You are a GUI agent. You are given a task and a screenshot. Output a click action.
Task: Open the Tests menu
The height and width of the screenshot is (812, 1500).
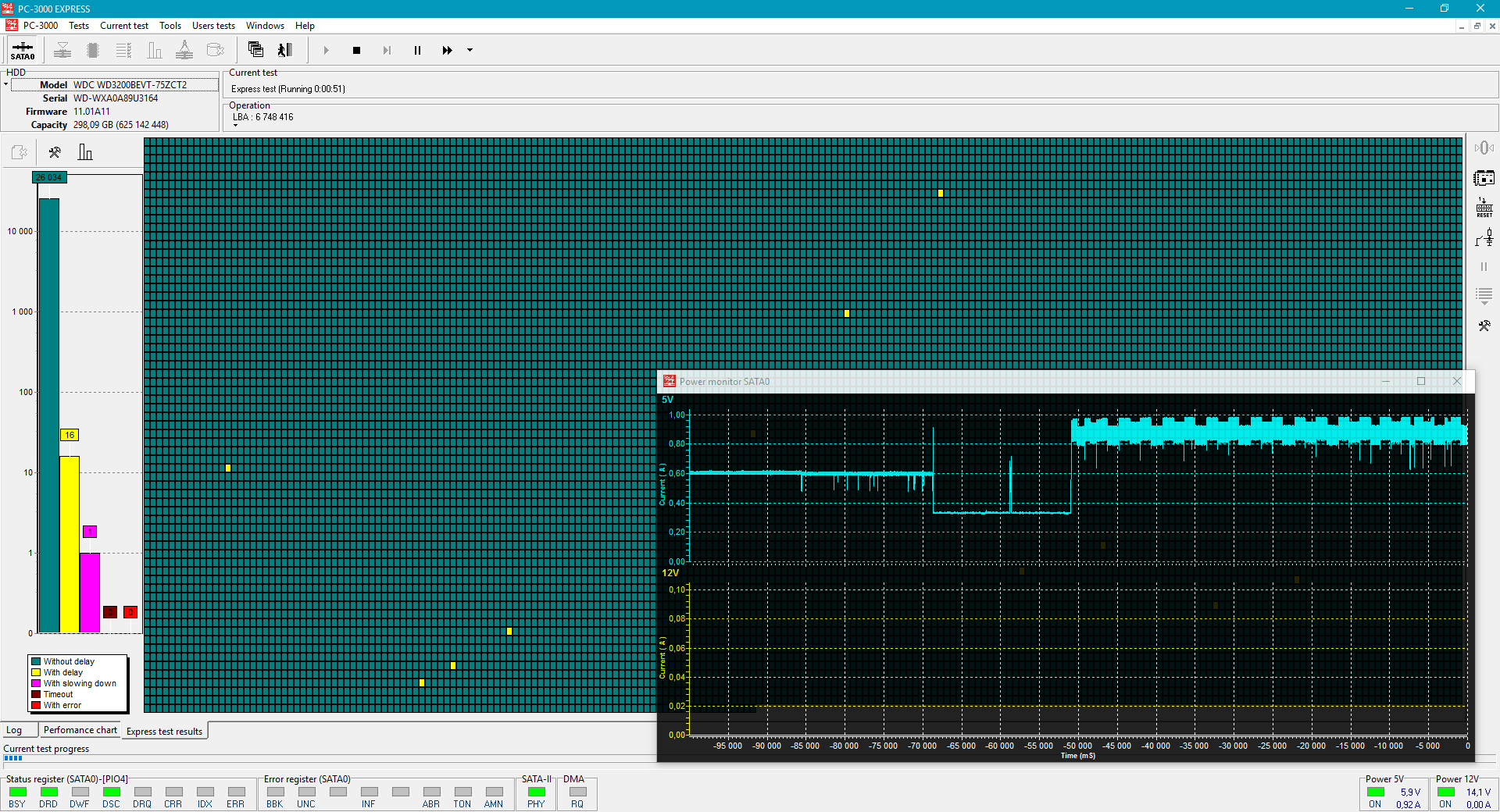pos(79,26)
